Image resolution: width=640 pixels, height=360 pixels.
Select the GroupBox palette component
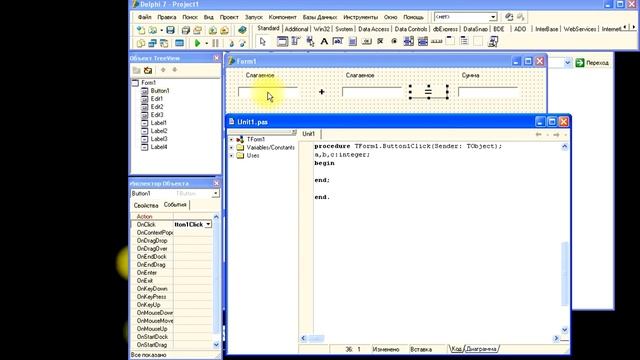[450, 41]
